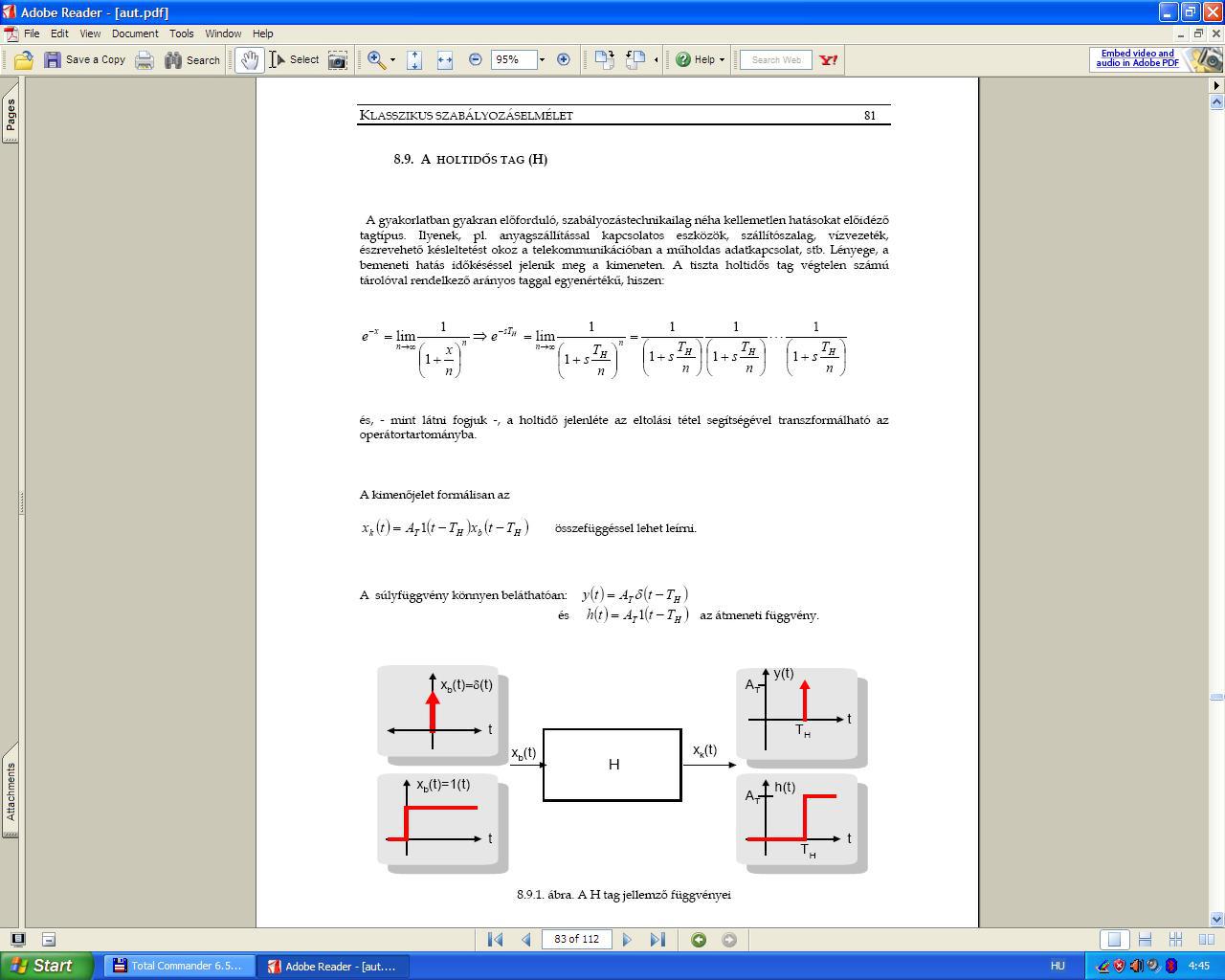Toggle full screen view icon in status bar
1225x980 pixels.
click(18, 939)
